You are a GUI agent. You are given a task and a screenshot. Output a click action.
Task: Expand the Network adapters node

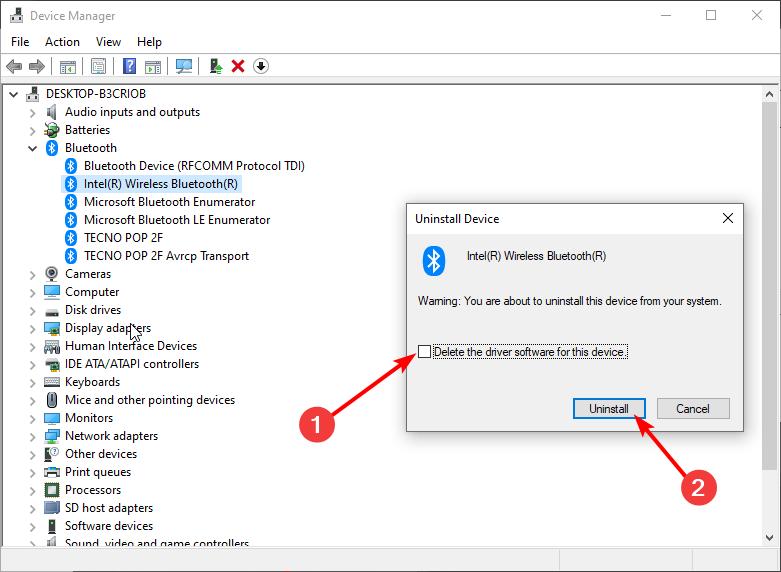[x=32, y=436]
